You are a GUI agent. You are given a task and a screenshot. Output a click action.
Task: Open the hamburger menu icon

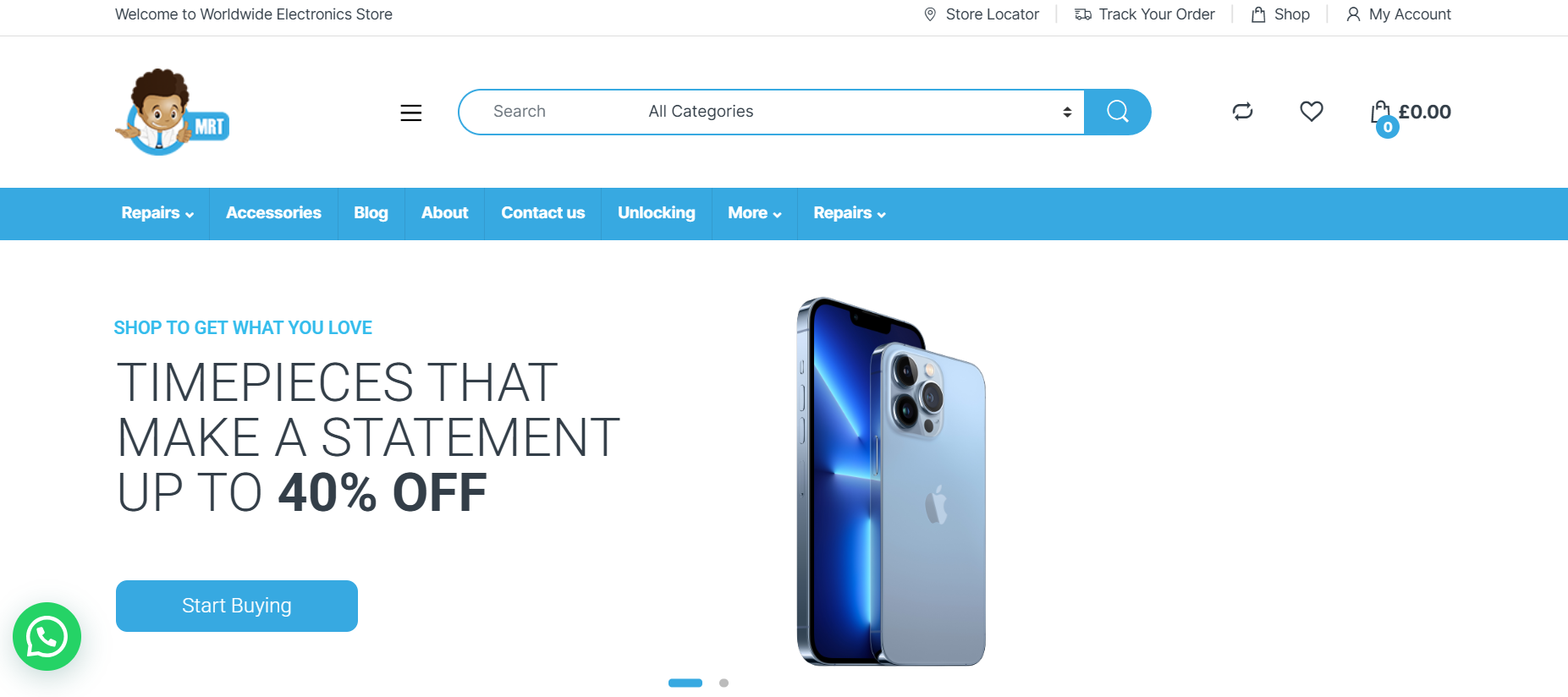[x=411, y=113]
